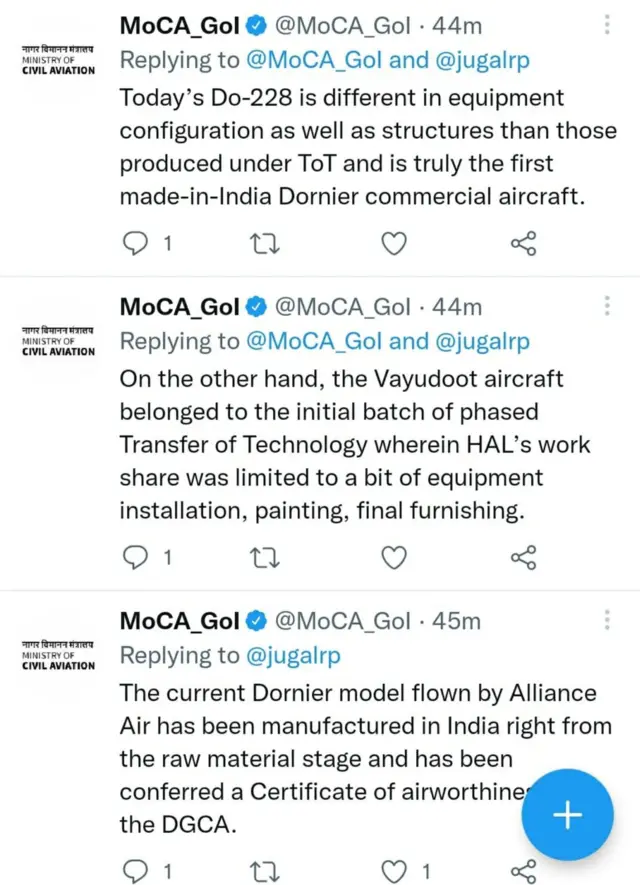Open the reply icon on the first tweet
Image resolution: width=640 pixels, height=885 pixels.
(136, 243)
